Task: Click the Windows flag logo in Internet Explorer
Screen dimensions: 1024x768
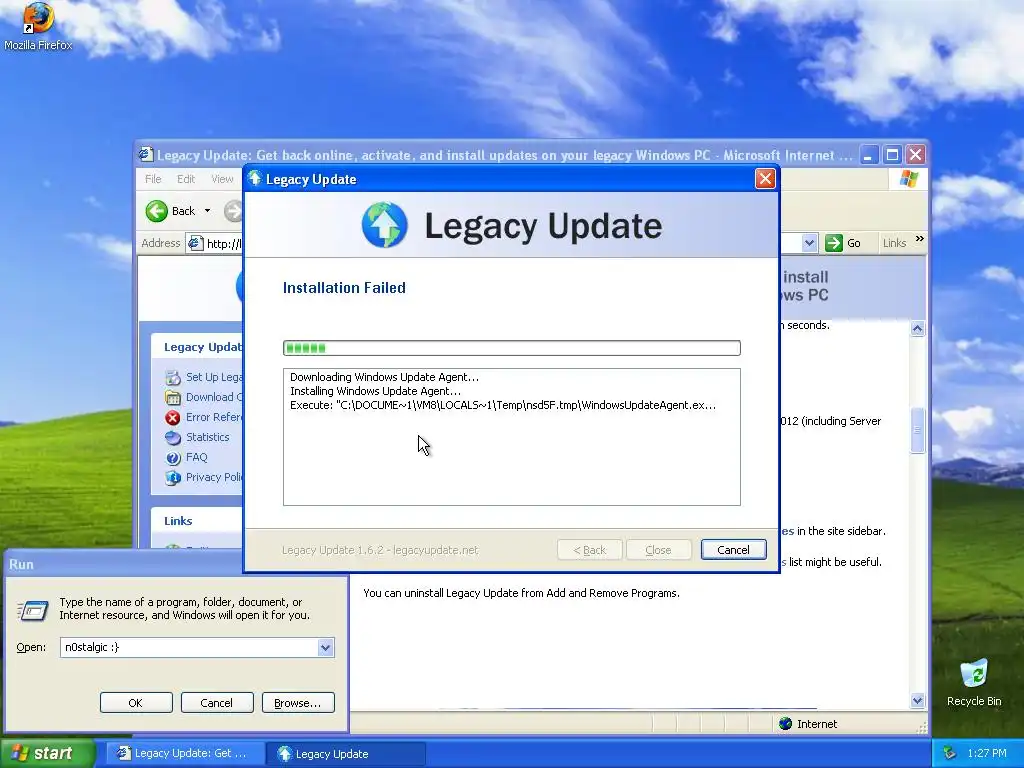Action: tap(908, 178)
